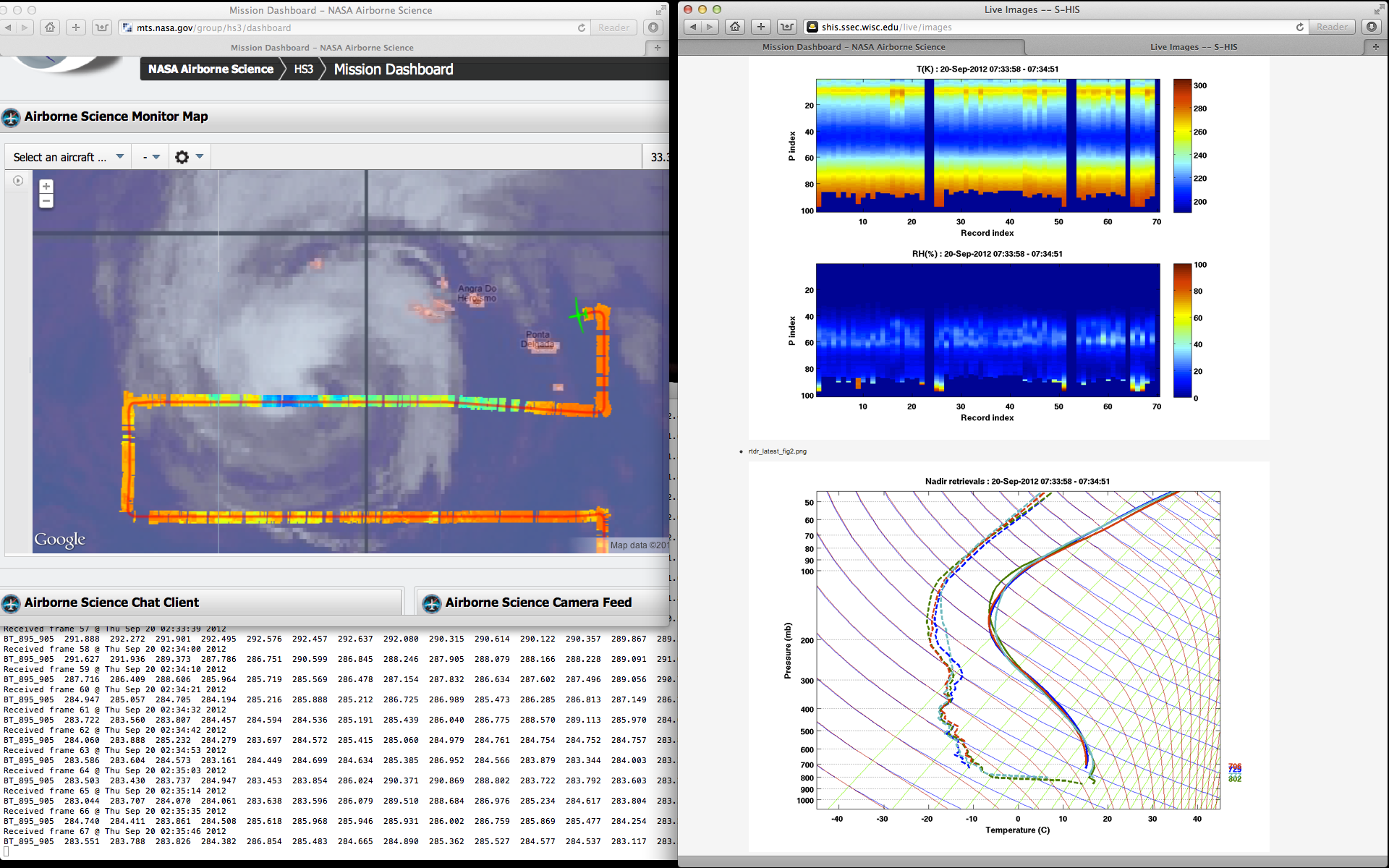Zoom out on the monitor map
The width and height of the screenshot is (1389, 868).
click(x=46, y=201)
